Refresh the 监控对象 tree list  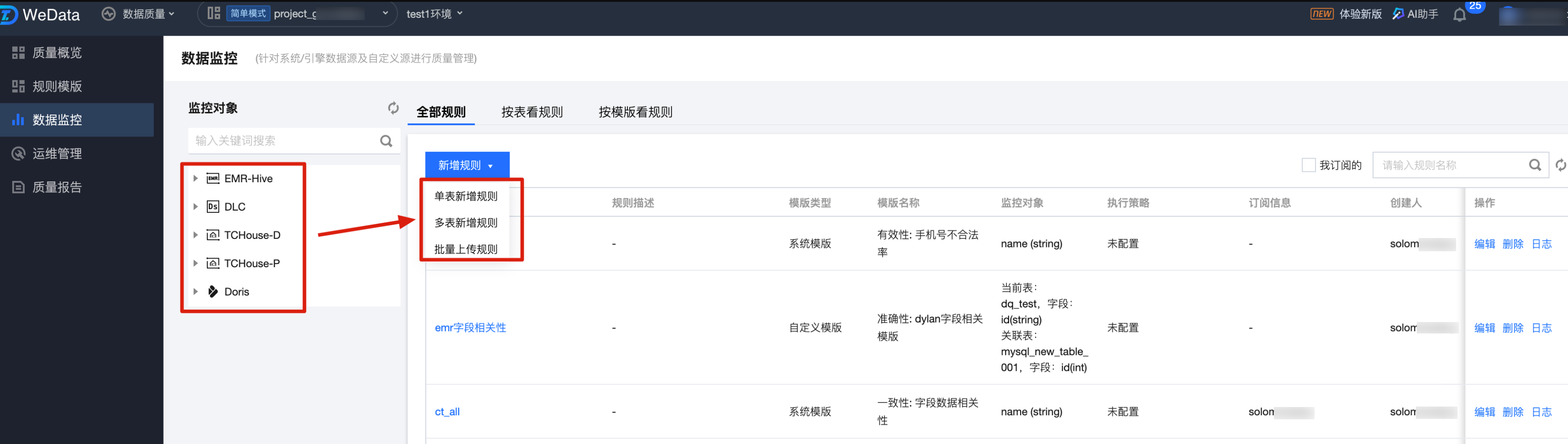393,108
